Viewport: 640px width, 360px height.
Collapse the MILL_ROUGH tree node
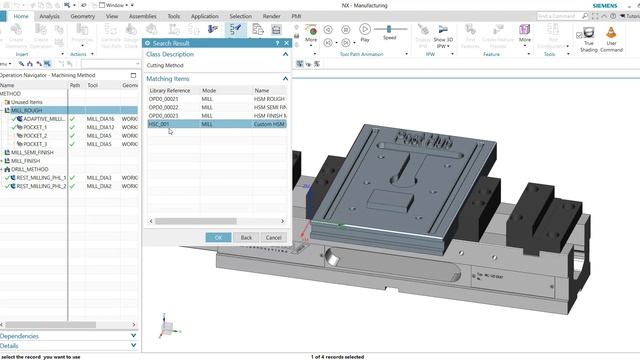tap(2, 111)
